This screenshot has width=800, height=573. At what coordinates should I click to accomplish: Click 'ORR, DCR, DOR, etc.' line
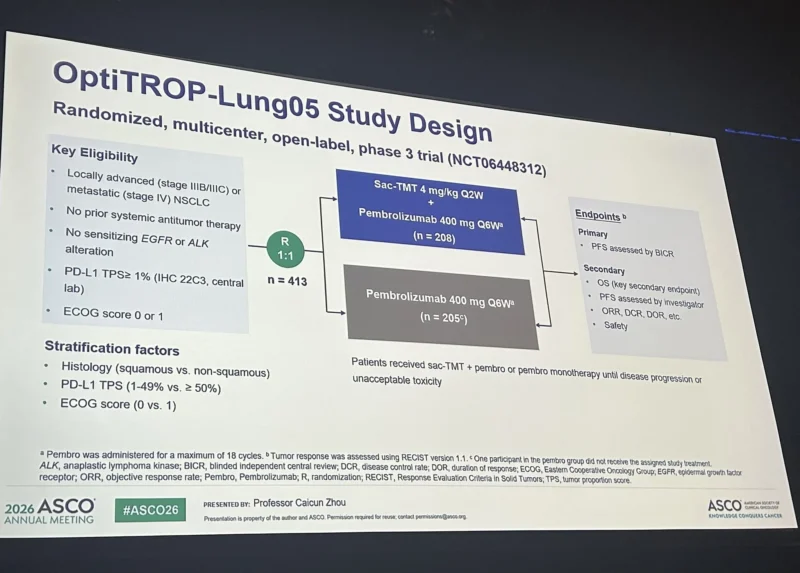641,313
